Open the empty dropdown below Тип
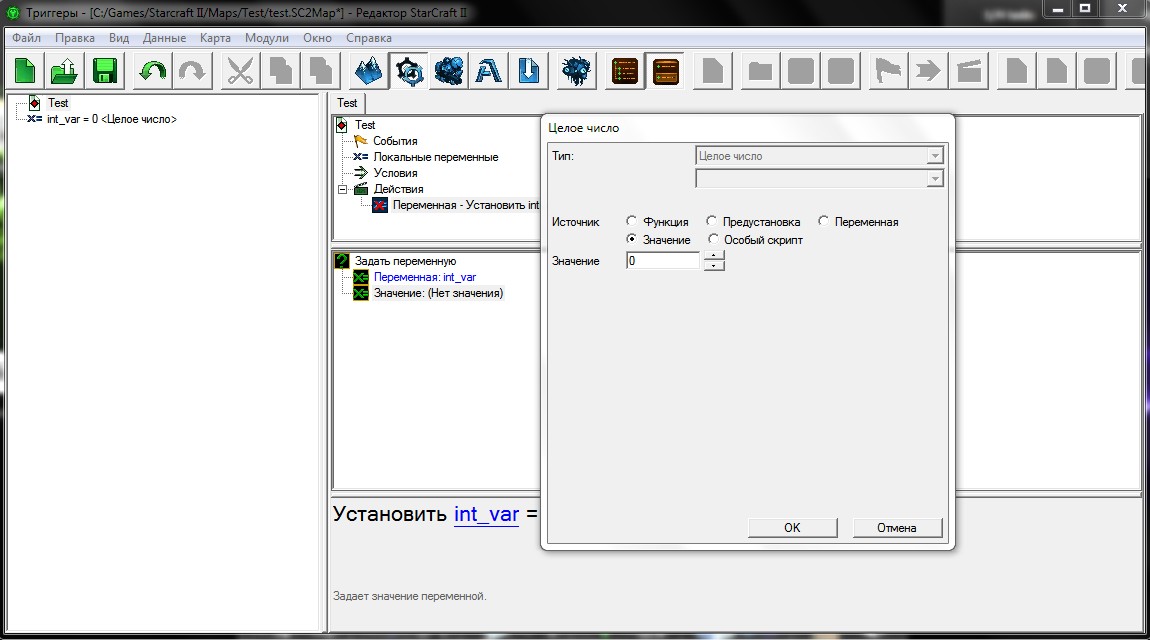Screen dimensions: 1150x640 coord(819,179)
